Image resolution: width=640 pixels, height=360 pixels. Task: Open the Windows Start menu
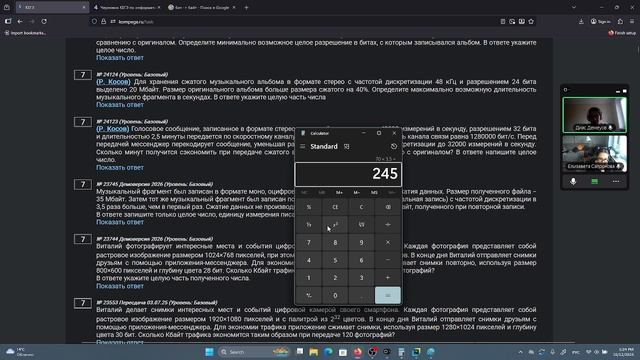[209, 352]
